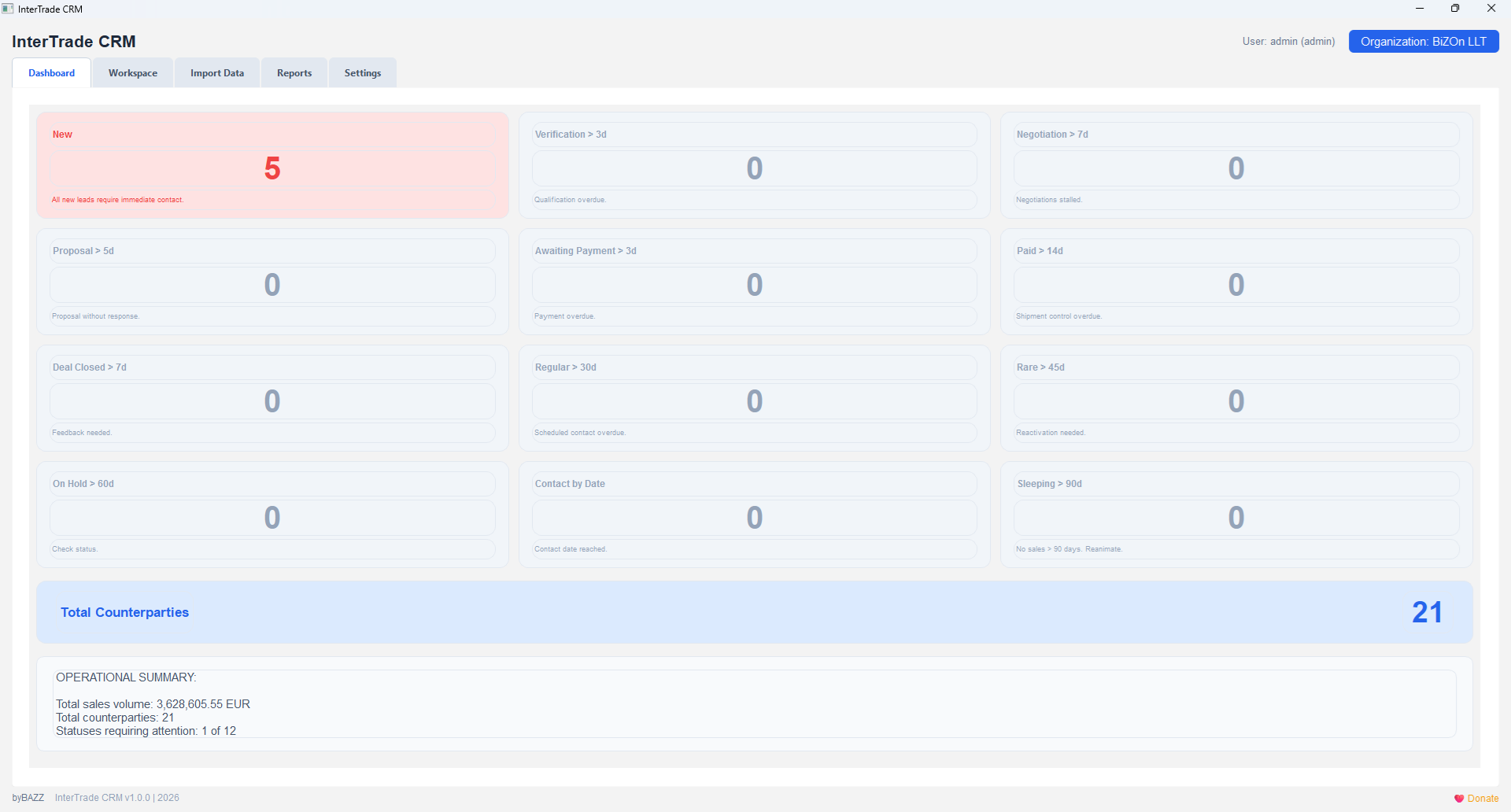Click the InterTrade CRM heading
The image size is (1511, 812).
[x=74, y=42]
